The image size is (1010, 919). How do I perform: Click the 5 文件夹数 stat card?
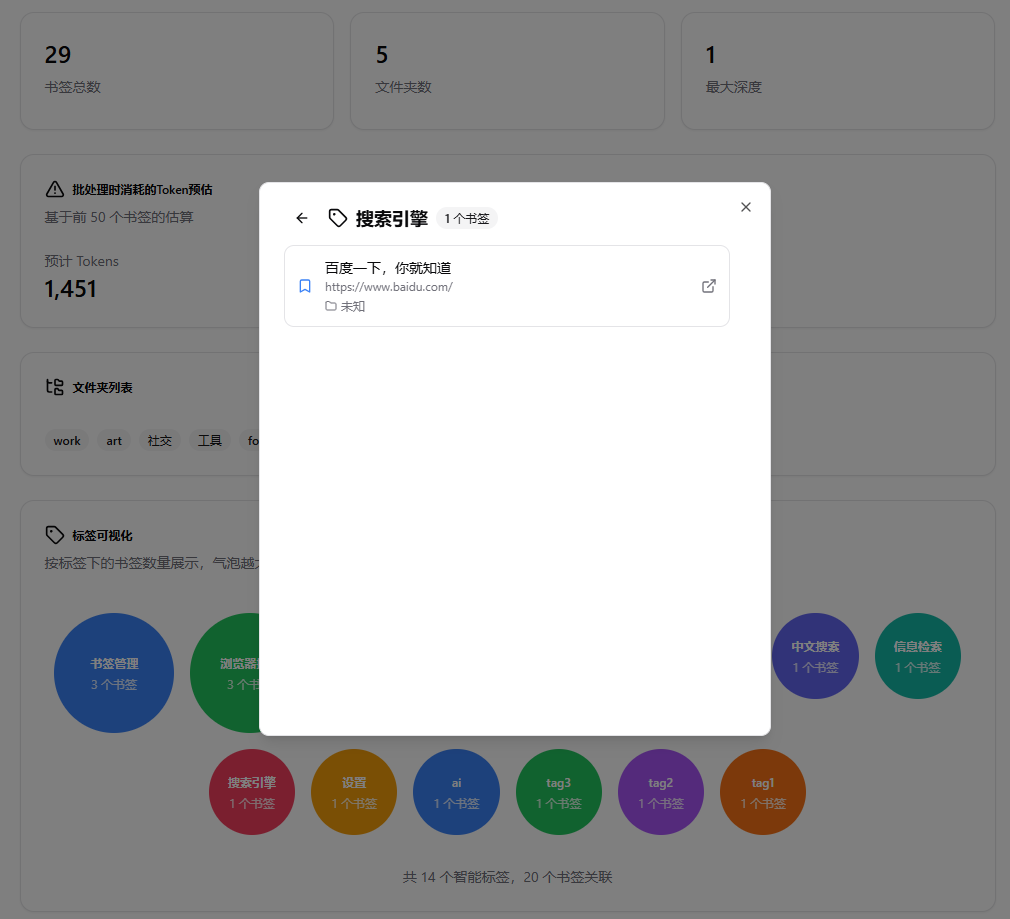coord(508,71)
